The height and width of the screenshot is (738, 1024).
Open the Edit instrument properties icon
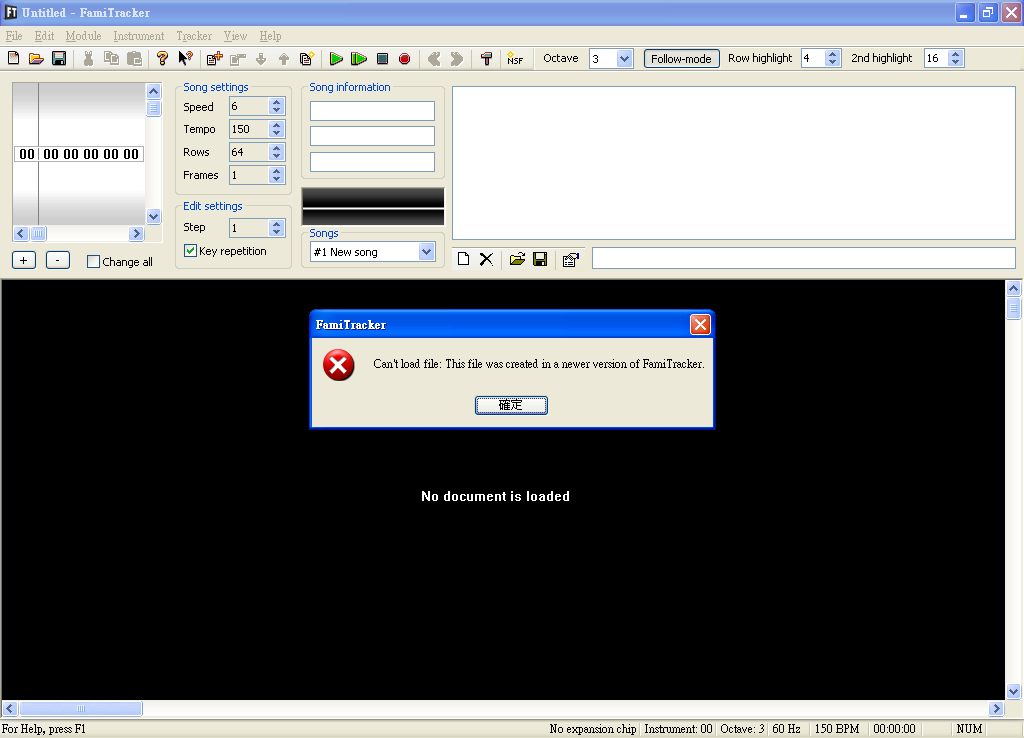click(x=570, y=259)
